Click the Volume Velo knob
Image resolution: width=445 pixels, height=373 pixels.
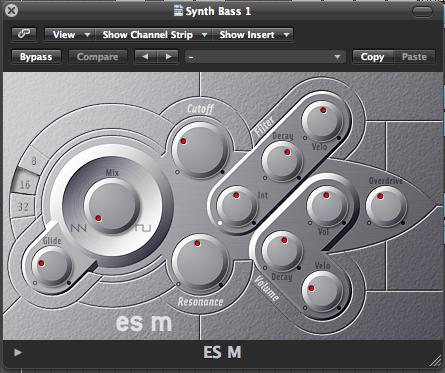coord(322,291)
